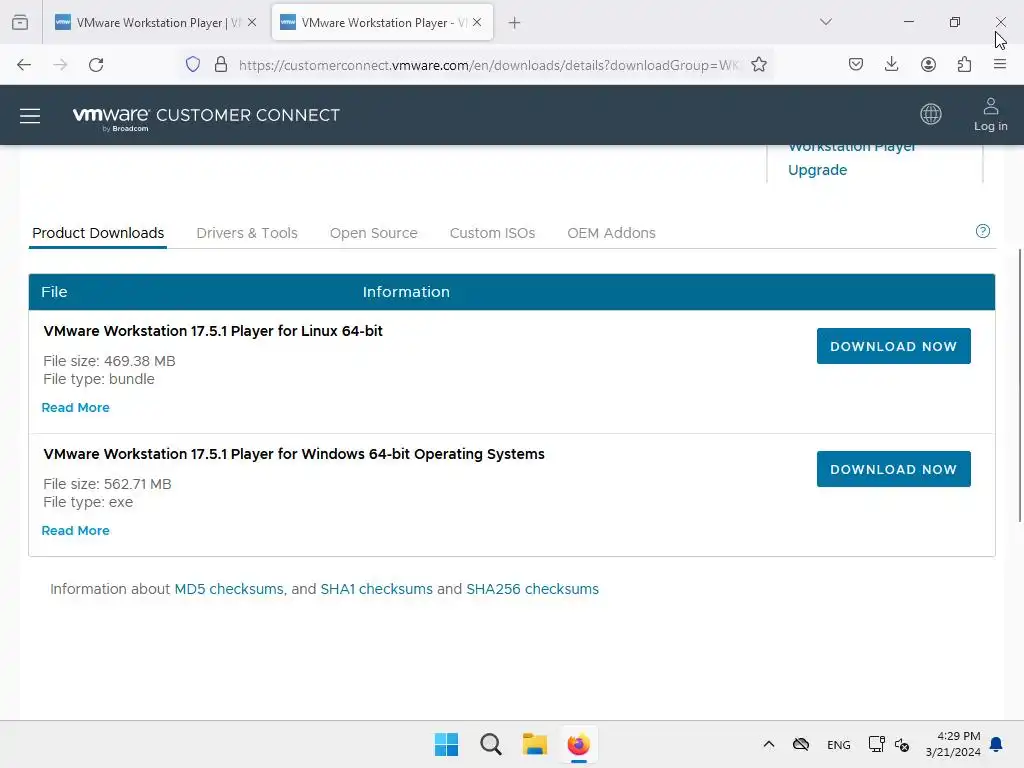Open the ENG language indicator
Viewport: 1024px width, 768px height.
tap(839, 745)
